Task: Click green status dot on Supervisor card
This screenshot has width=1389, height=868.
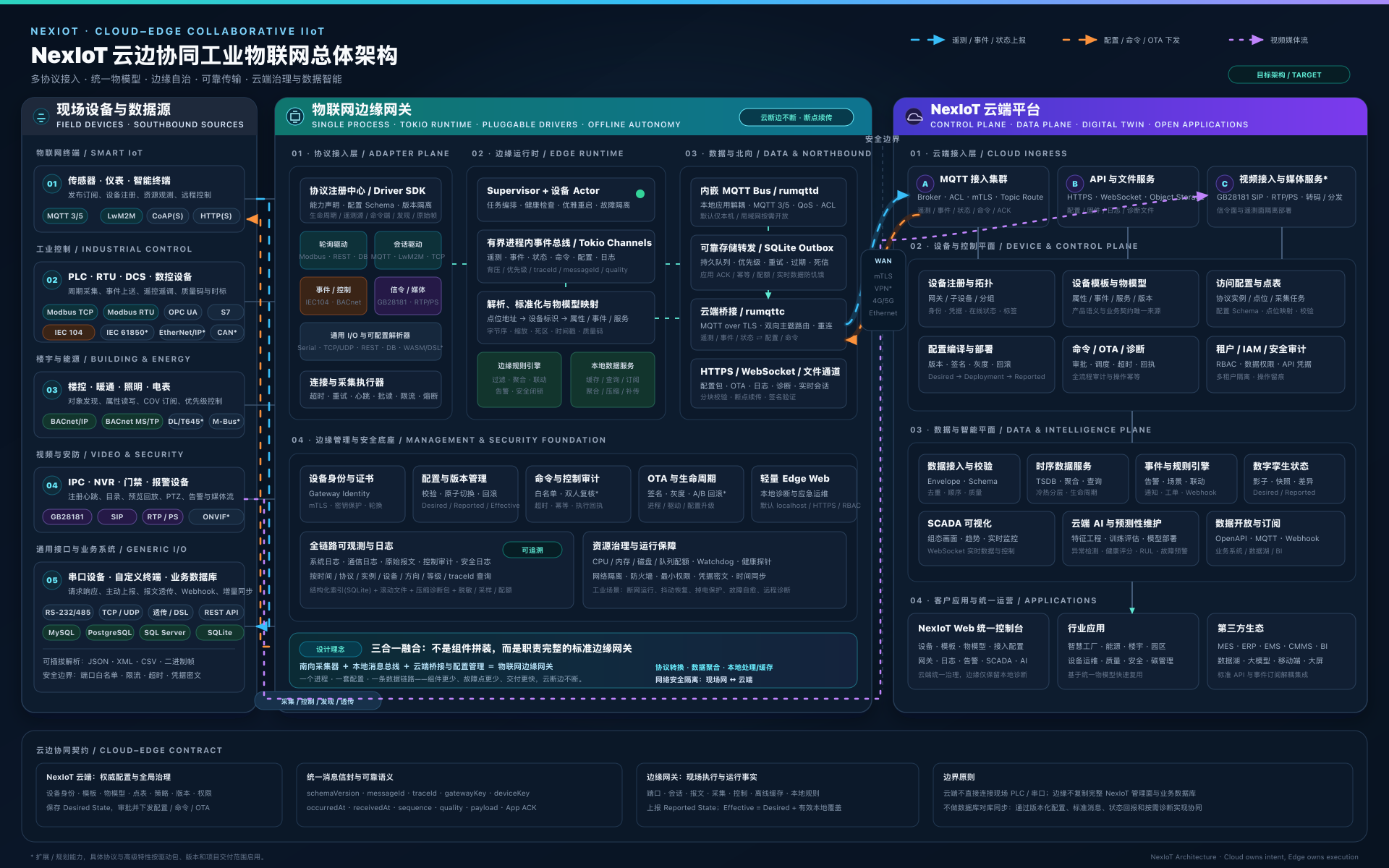Action: click(640, 194)
